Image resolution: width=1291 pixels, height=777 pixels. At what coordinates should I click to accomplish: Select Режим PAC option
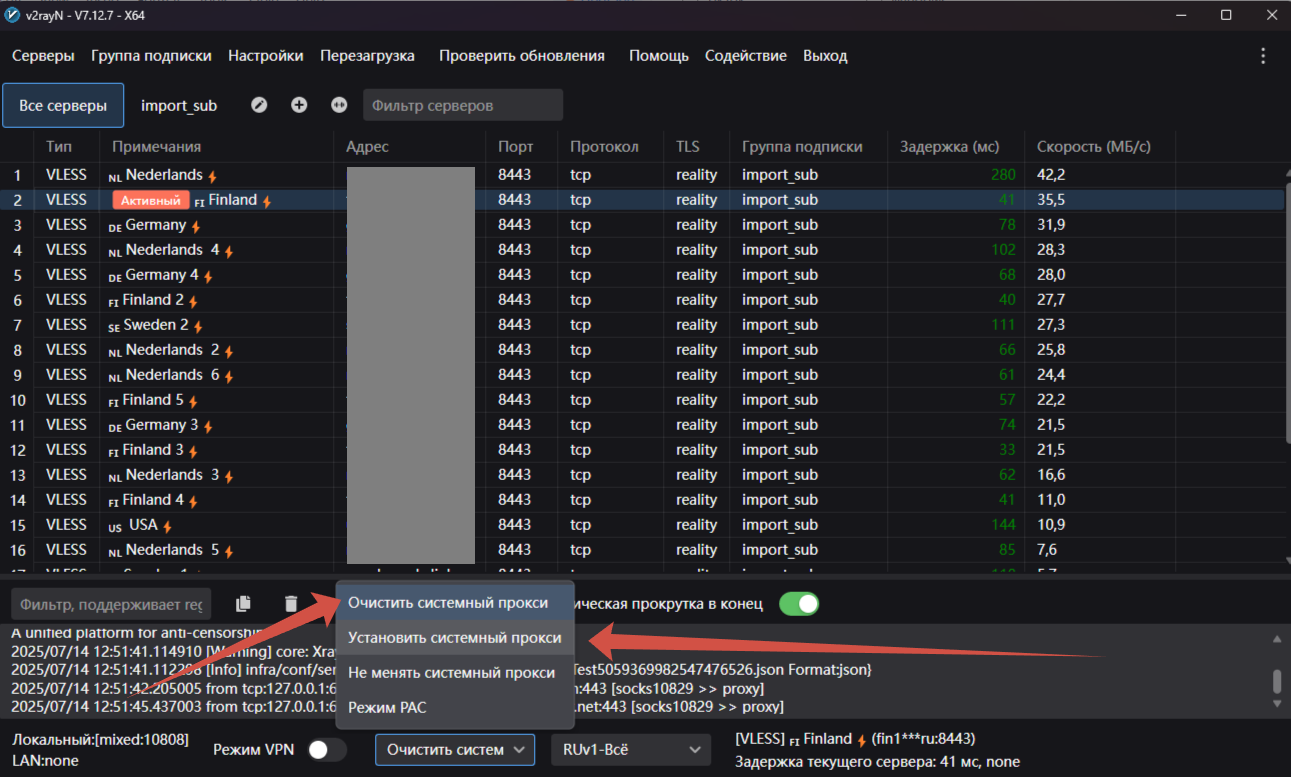(x=455, y=707)
